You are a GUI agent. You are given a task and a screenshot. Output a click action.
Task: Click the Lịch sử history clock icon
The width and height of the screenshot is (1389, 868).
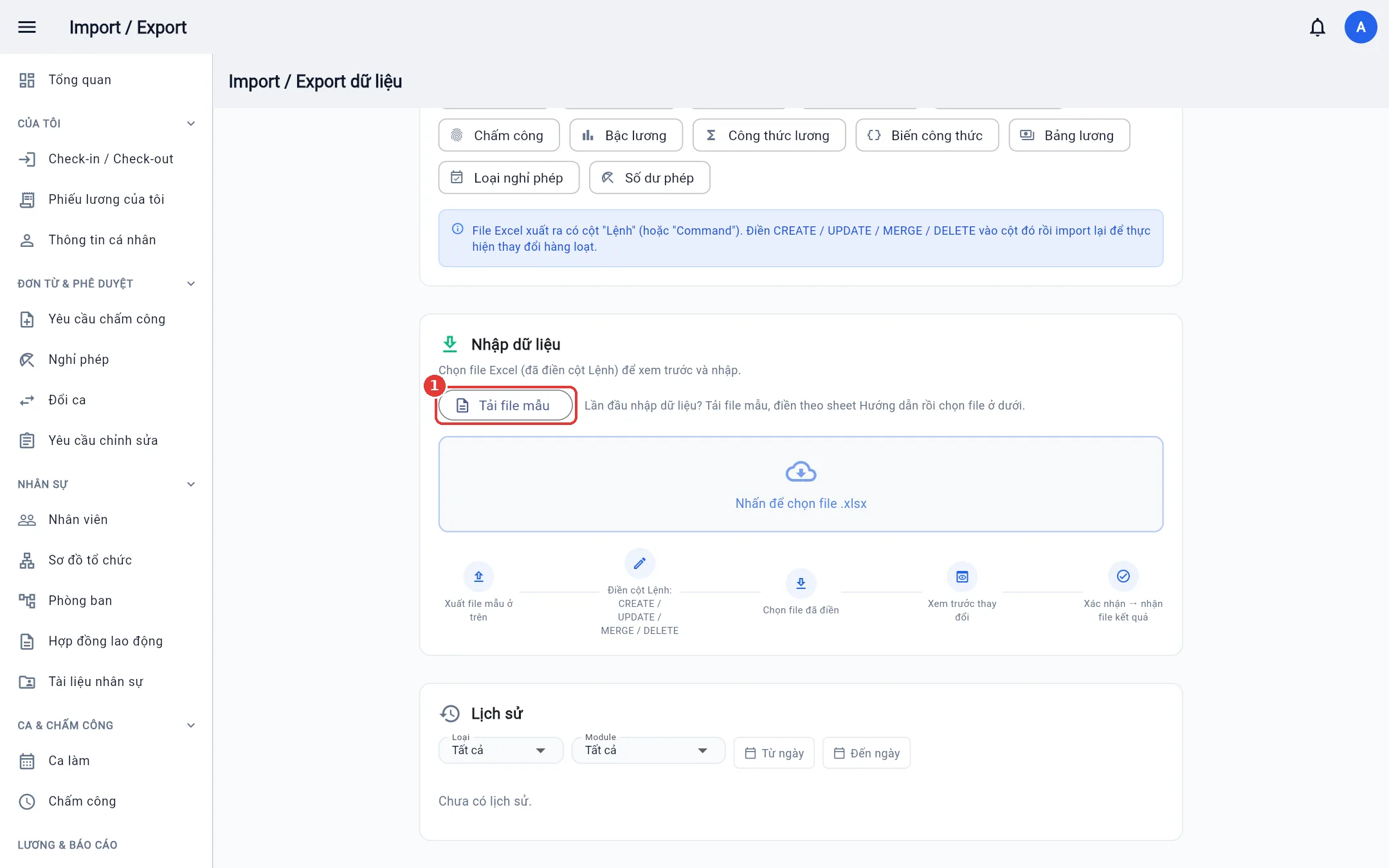pos(450,713)
